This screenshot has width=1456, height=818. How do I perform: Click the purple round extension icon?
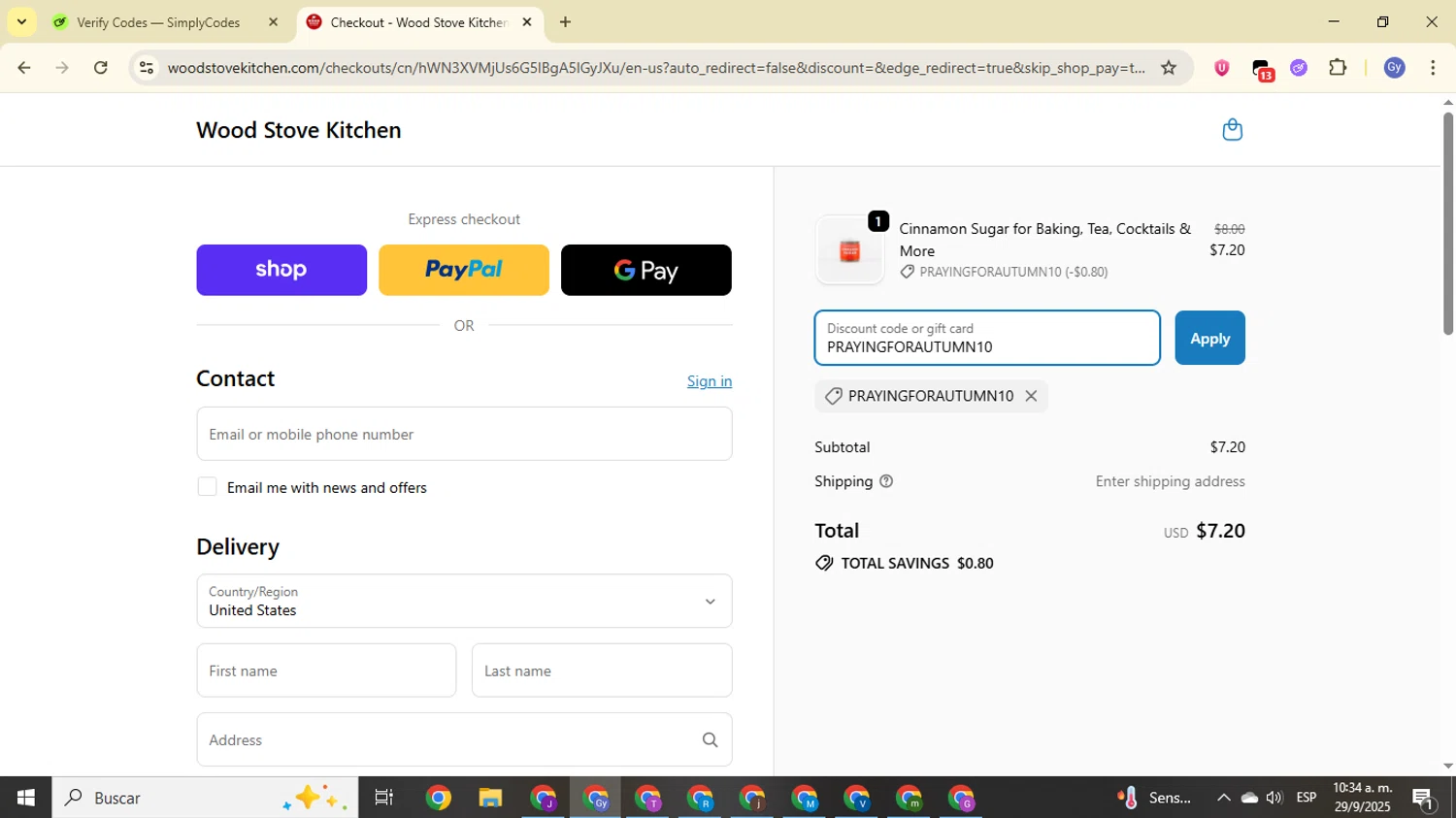pyautogui.click(x=1299, y=68)
